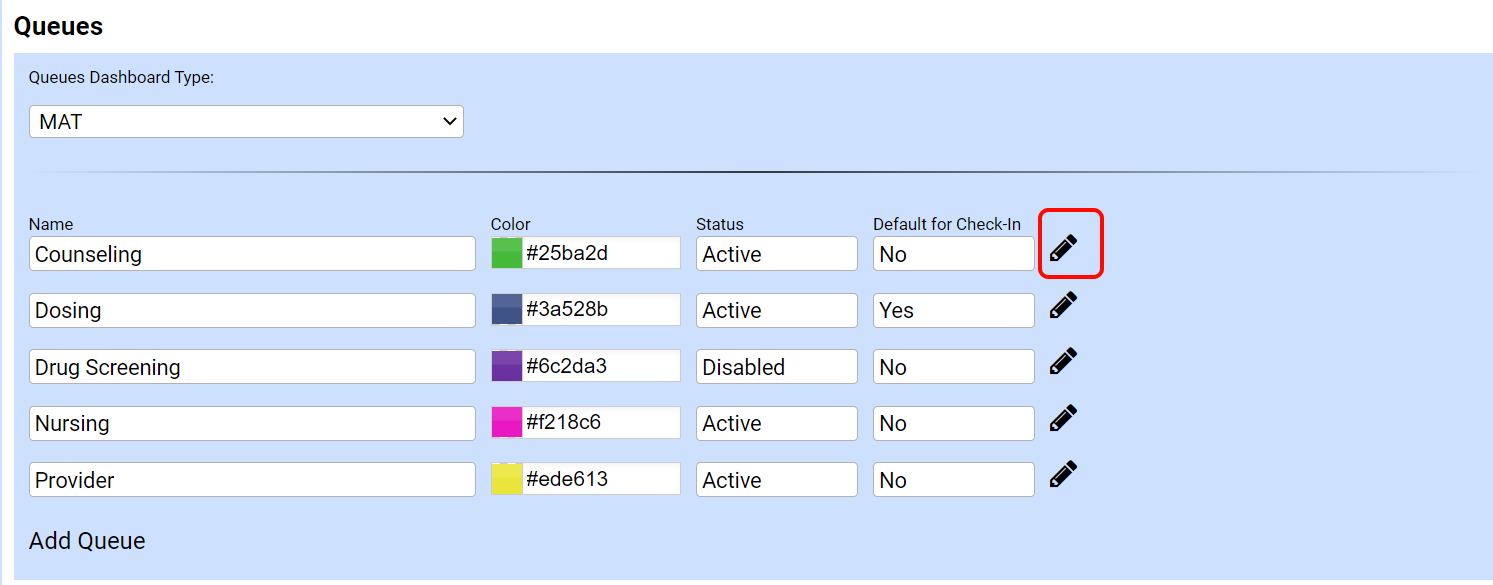Screen dimensions: 1493x585
Task: Click the Yes check-in field for Dosing
Action: point(952,310)
